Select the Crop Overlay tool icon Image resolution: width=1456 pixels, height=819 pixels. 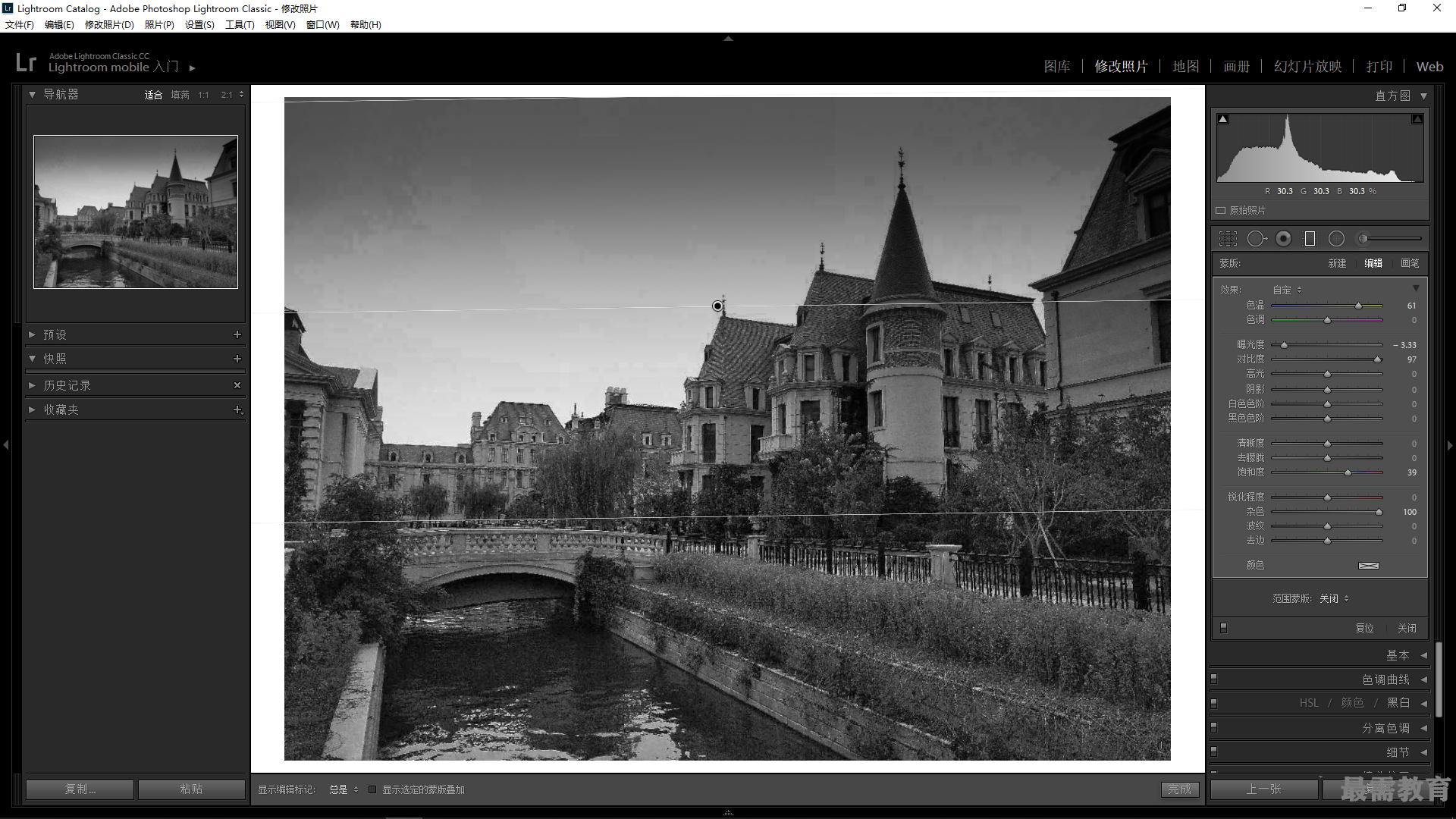[x=1228, y=239]
